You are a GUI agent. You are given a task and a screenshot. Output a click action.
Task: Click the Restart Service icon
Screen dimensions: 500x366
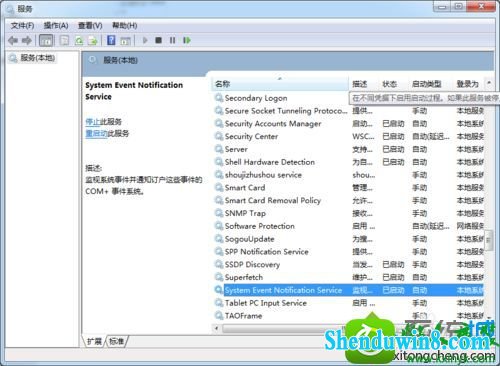[x=187, y=40]
